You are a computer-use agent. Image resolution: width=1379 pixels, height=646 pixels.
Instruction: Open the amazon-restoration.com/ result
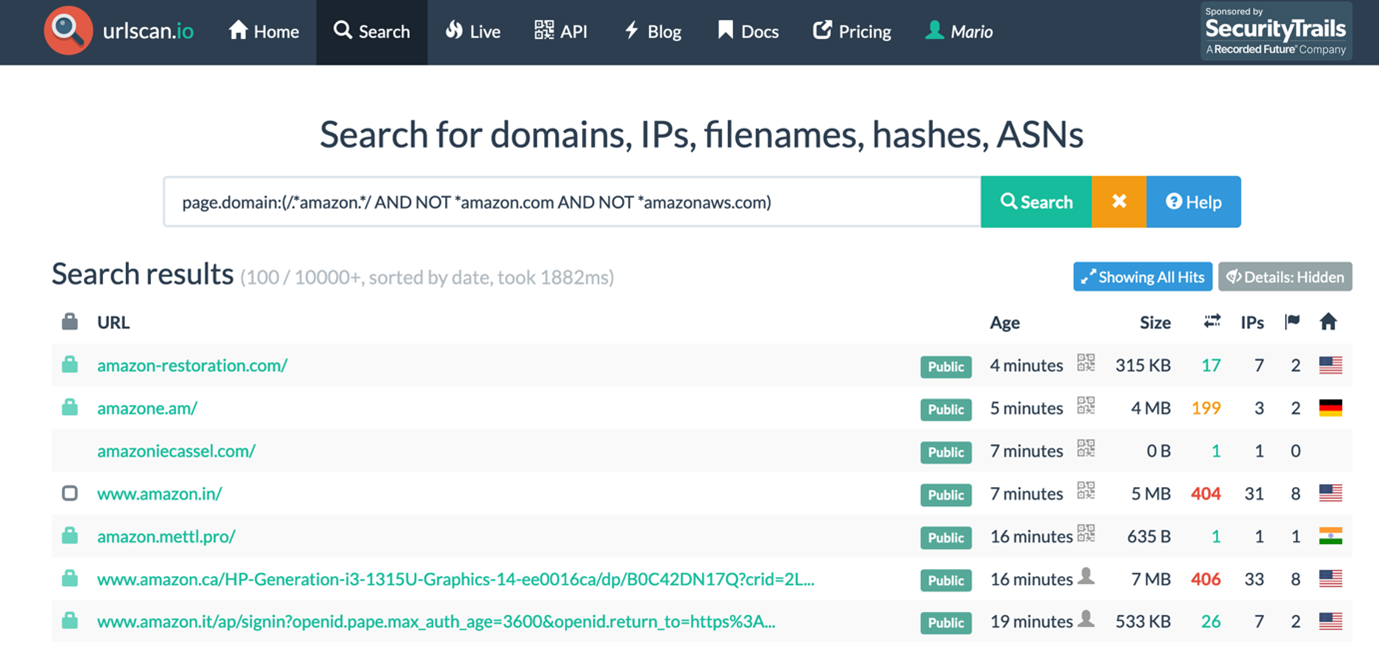click(192, 365)
